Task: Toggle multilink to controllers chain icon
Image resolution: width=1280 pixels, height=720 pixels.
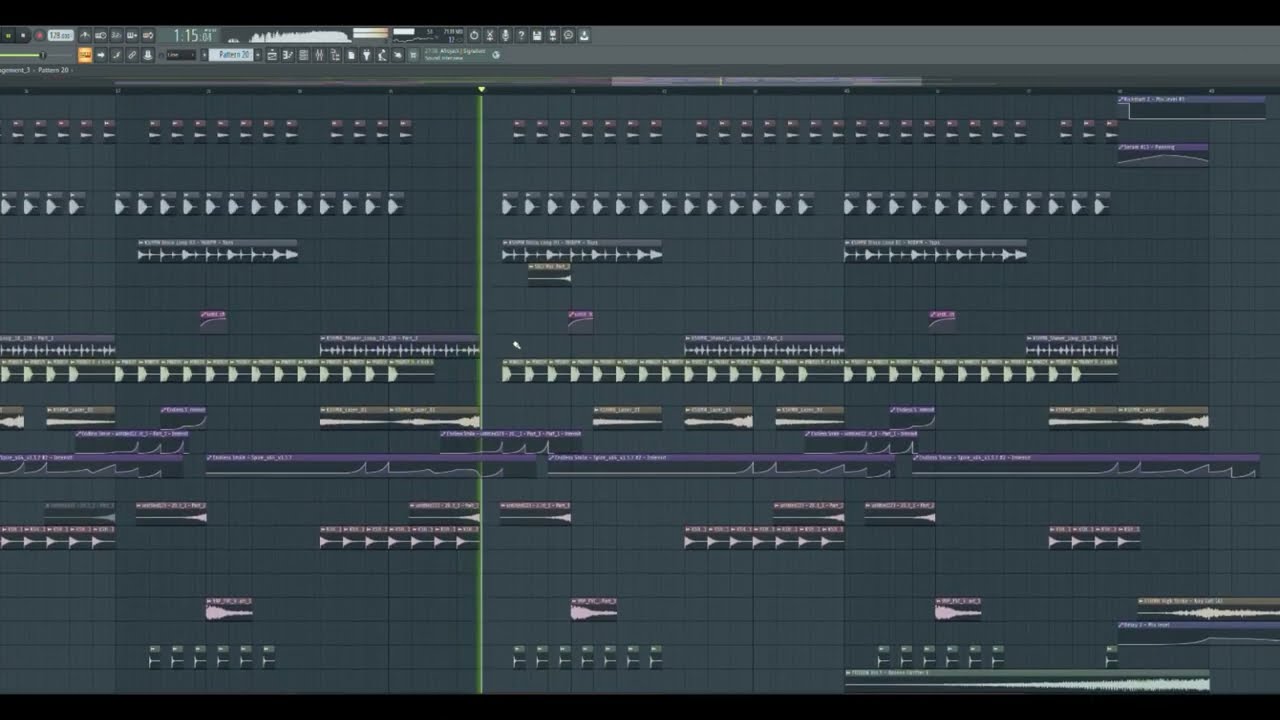Action: (x=132, y=55)
